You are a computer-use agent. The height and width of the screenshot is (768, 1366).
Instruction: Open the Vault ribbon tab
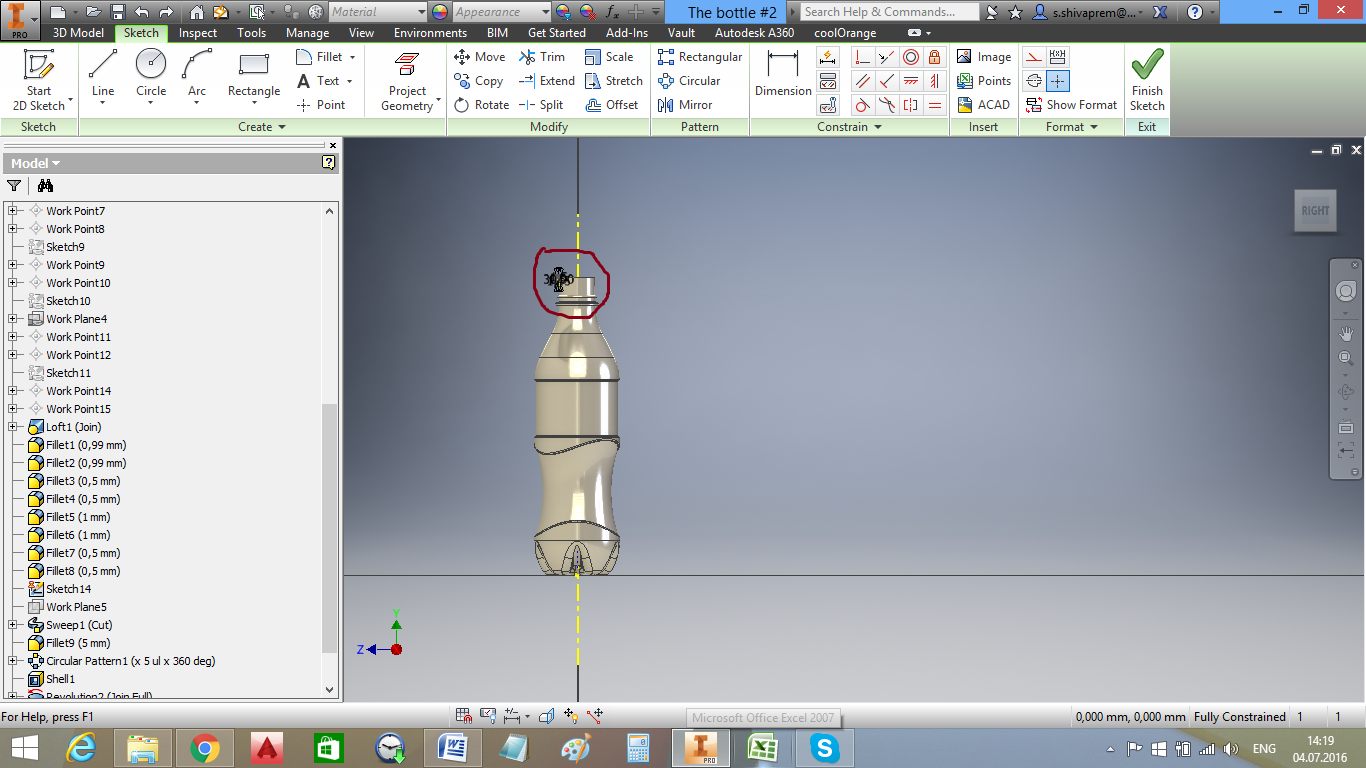pos(681,33)
